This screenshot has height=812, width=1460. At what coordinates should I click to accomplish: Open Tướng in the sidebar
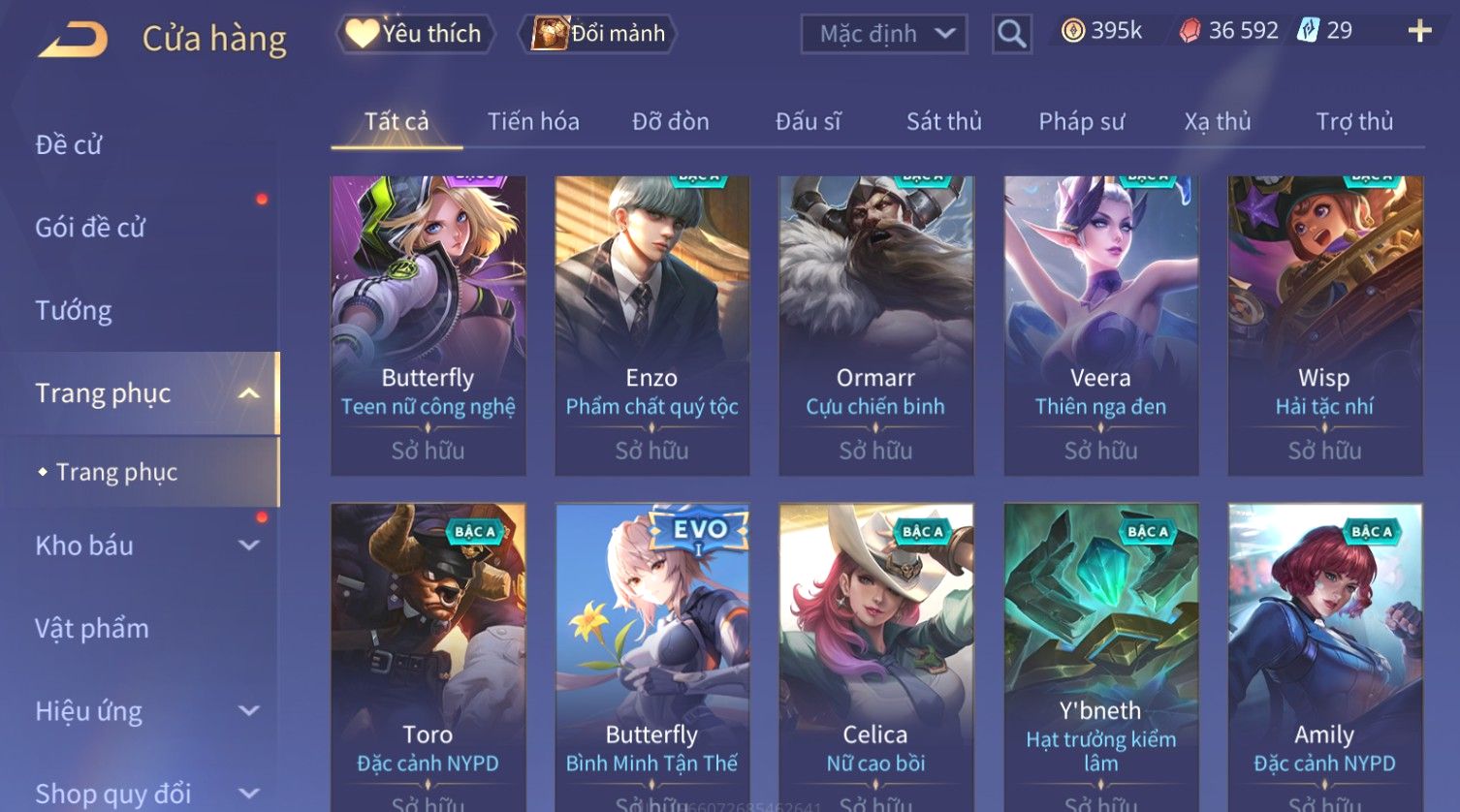pos(74,311)
